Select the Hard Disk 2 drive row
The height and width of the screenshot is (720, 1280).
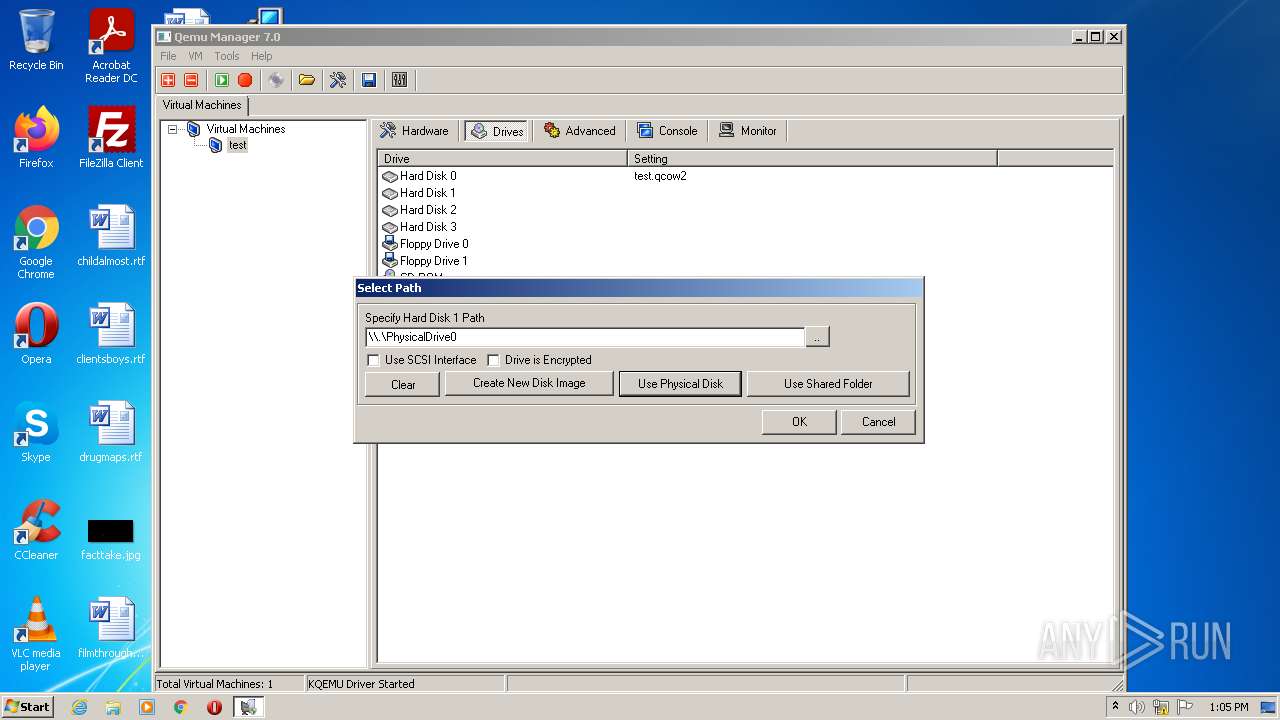(x=745, y=210)
